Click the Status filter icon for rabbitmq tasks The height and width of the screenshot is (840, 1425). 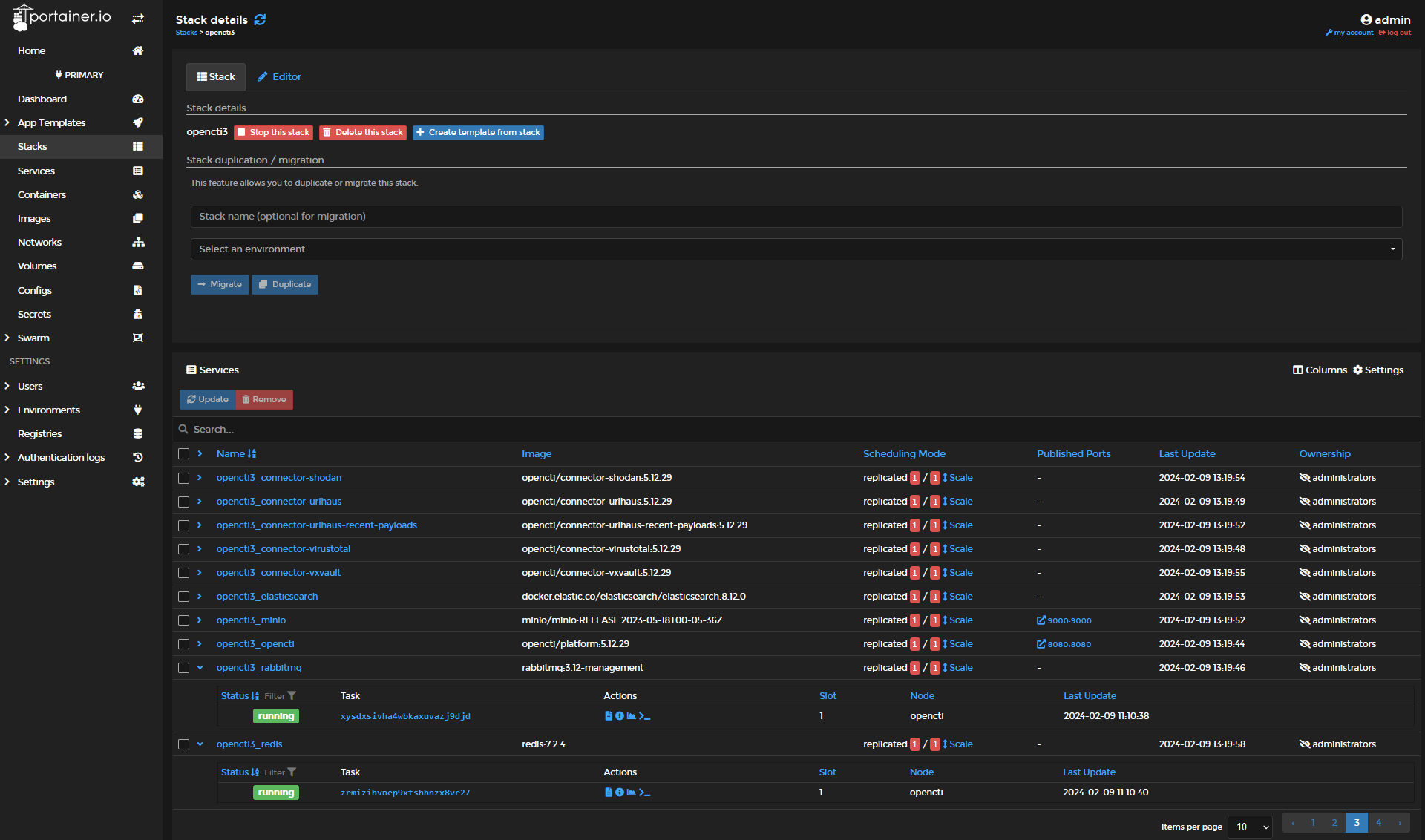[x=292, y=696]
